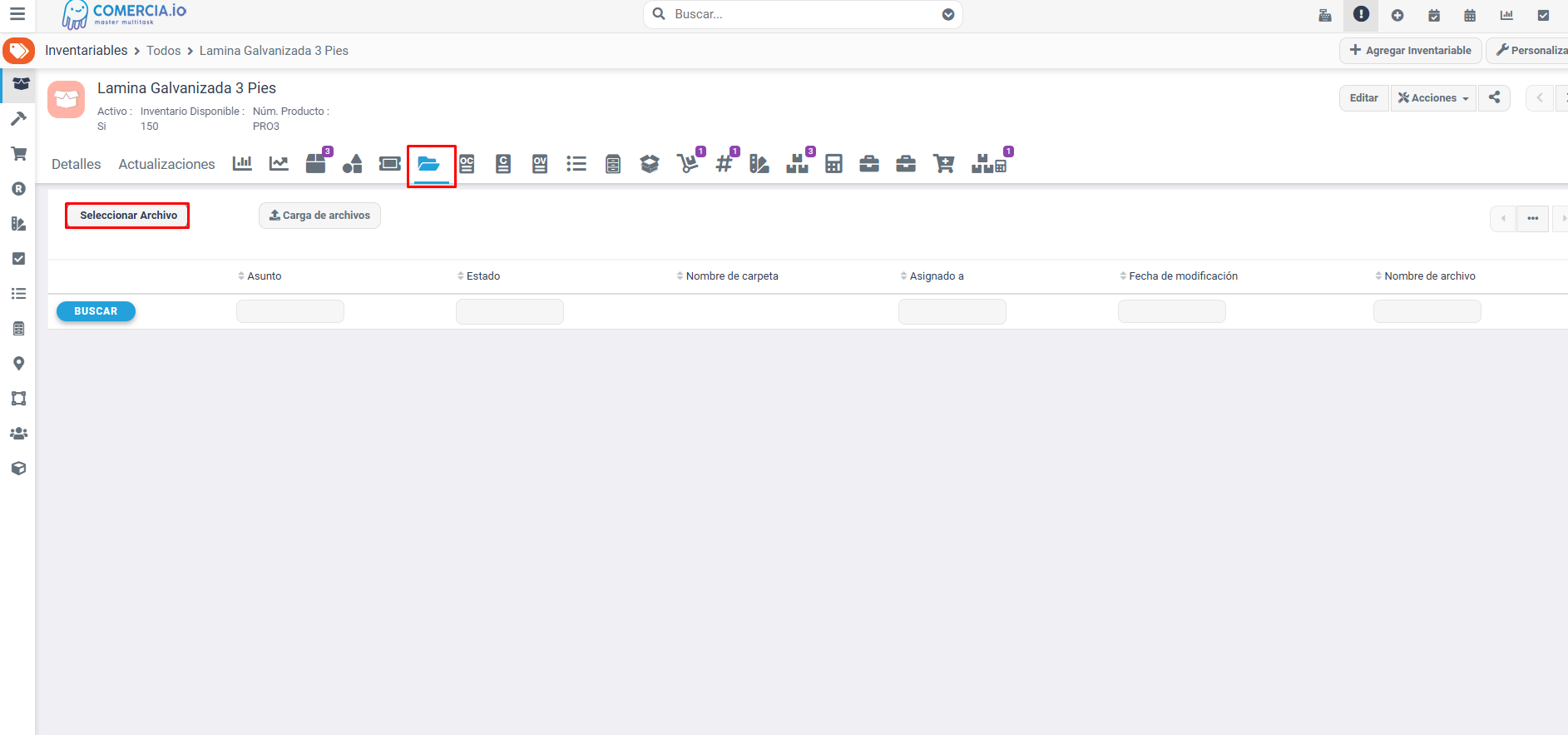
Task: Go to previous record arrow beside share
Action: (x=1540, y=97)
